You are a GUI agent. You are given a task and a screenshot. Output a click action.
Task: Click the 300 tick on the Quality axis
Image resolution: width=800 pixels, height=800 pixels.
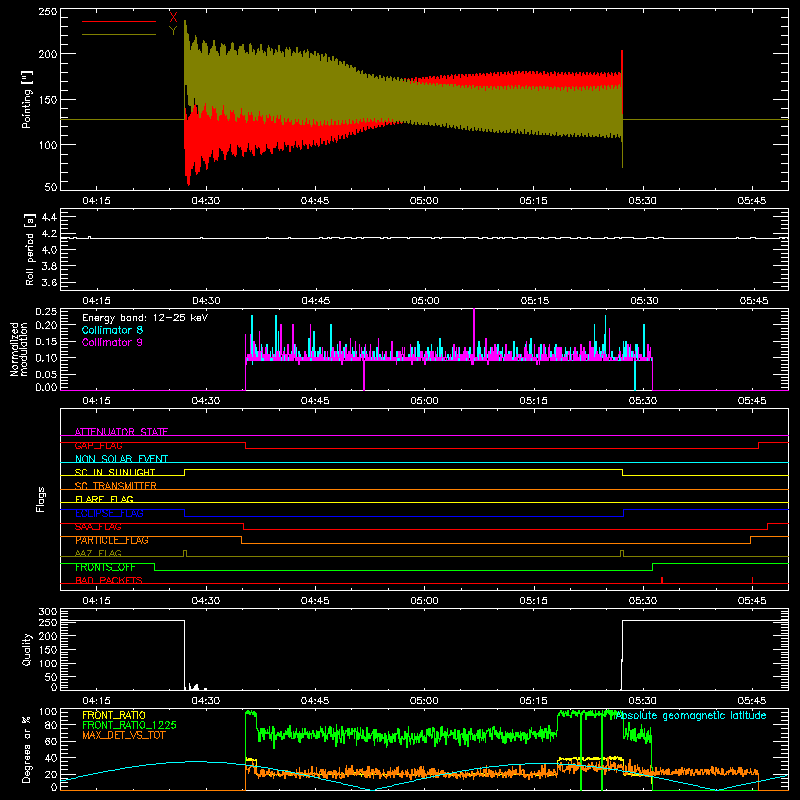tap(48, 612)
